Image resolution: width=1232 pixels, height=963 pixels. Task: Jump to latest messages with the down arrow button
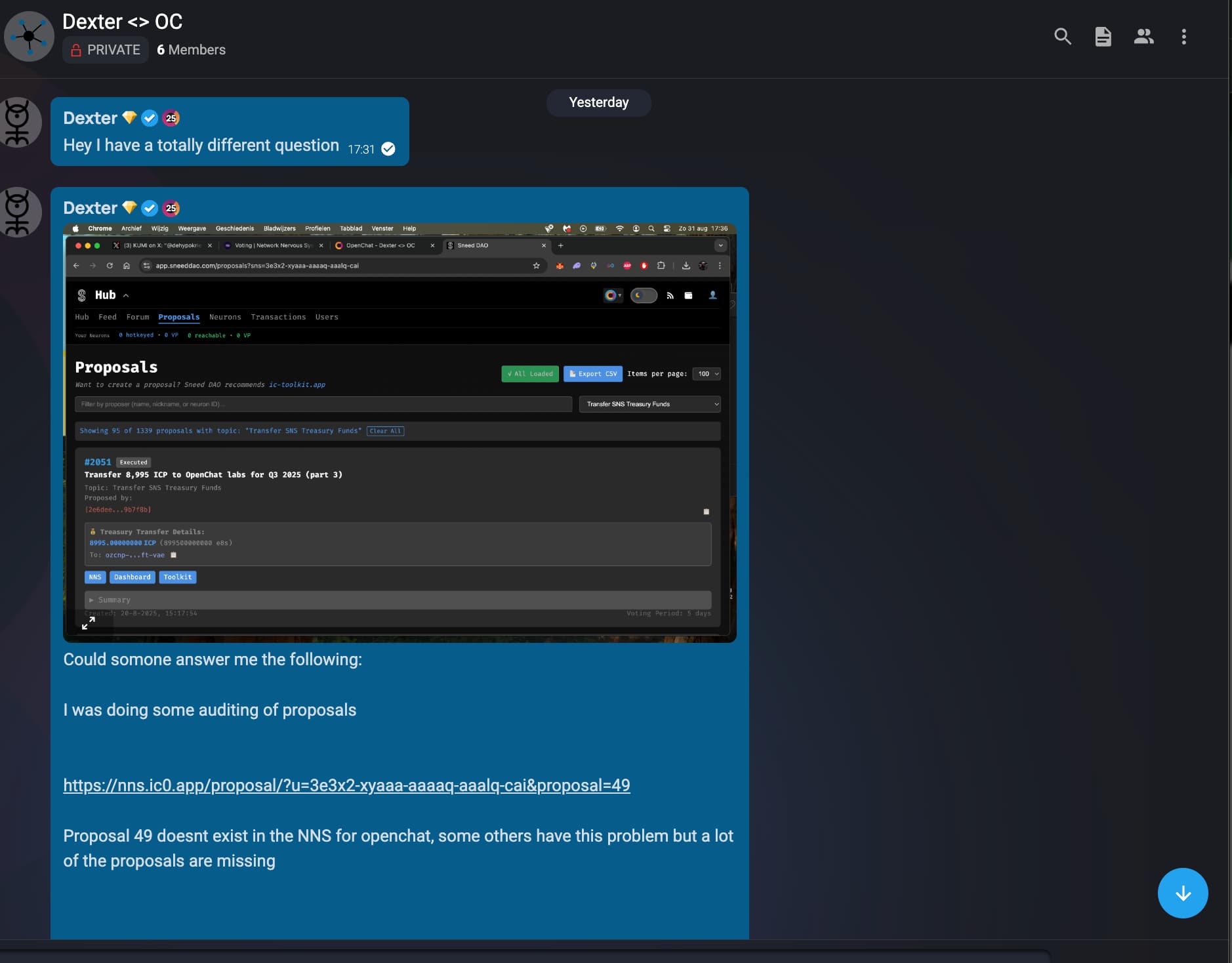(x=1183, y=893)
